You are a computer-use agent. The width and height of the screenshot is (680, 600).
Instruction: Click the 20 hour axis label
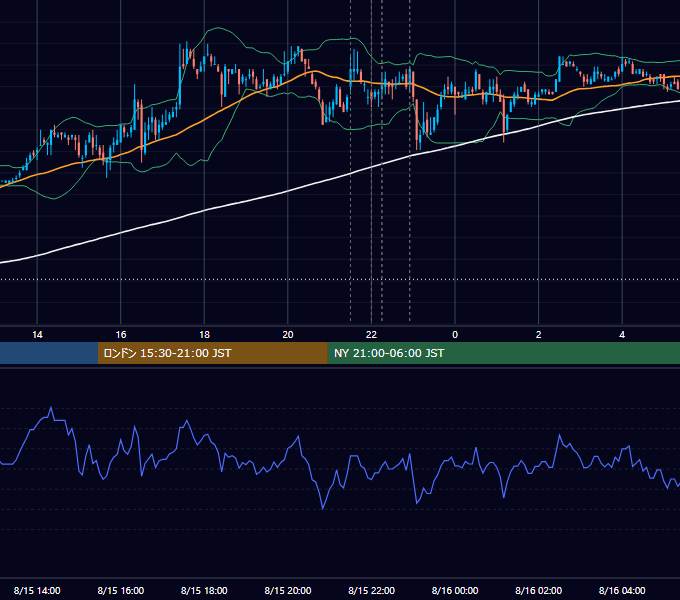tap(288, 335)
